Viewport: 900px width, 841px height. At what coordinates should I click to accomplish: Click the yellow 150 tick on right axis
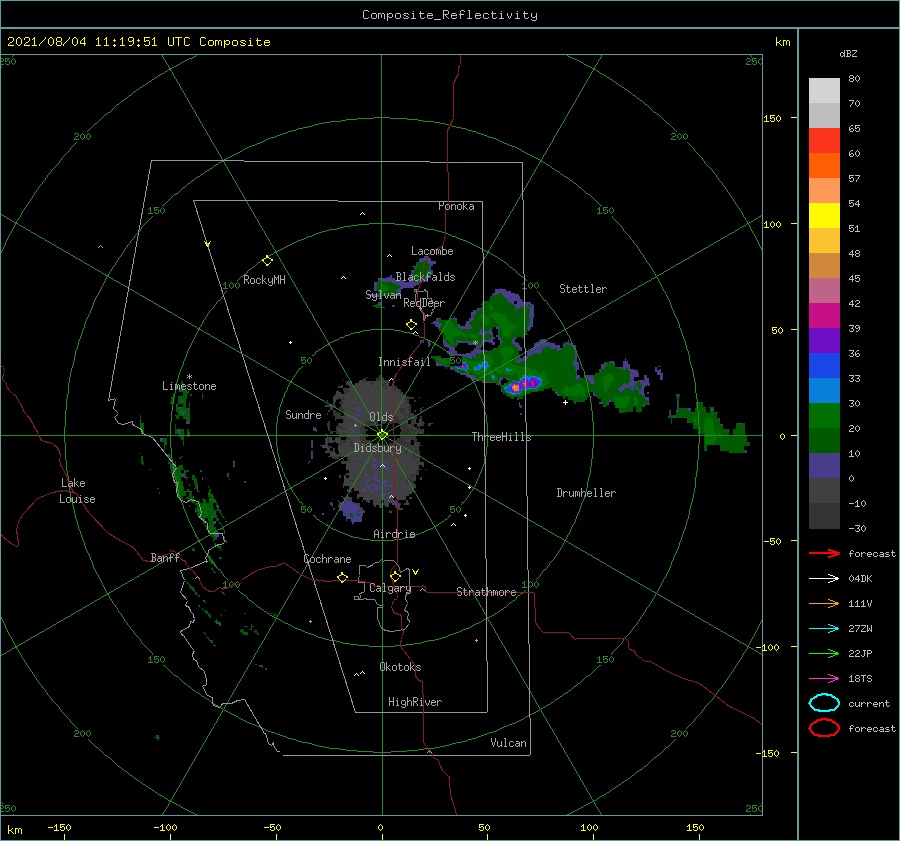(772, 118)
